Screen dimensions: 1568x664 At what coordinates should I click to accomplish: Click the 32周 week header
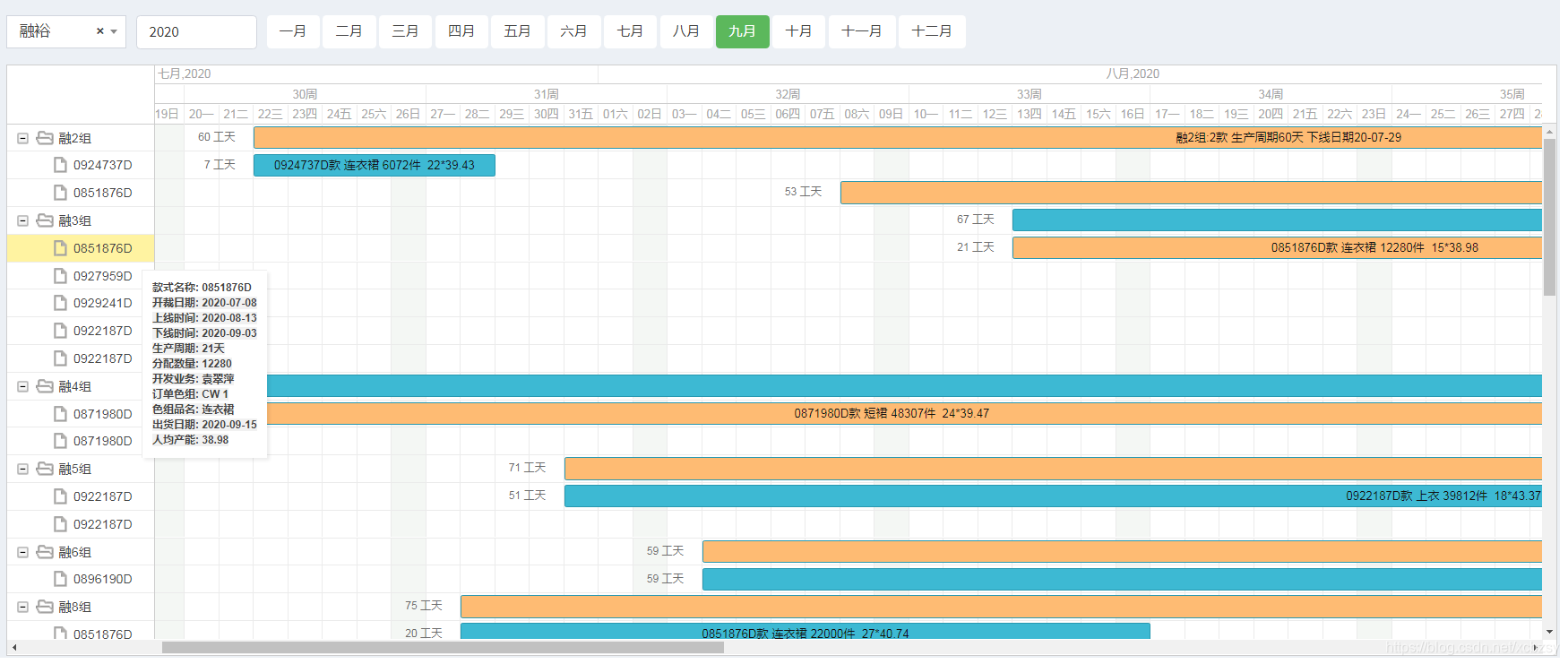(x=788, y=94)
